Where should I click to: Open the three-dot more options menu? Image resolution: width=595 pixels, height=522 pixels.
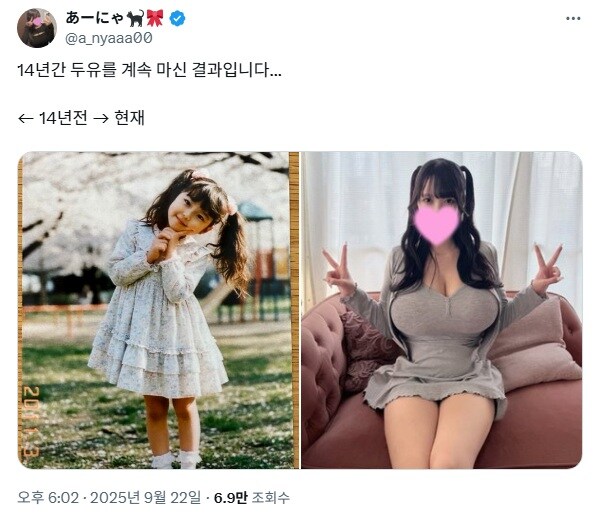(573, 19)
